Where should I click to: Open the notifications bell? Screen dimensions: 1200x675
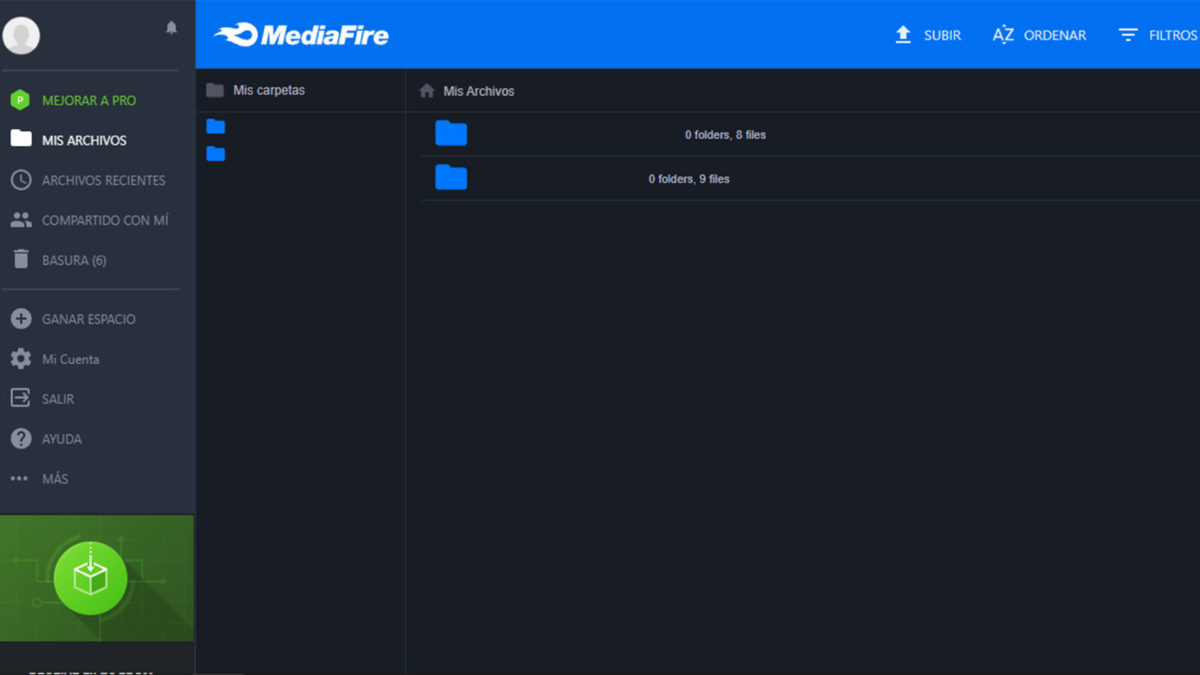click(171, 28)
